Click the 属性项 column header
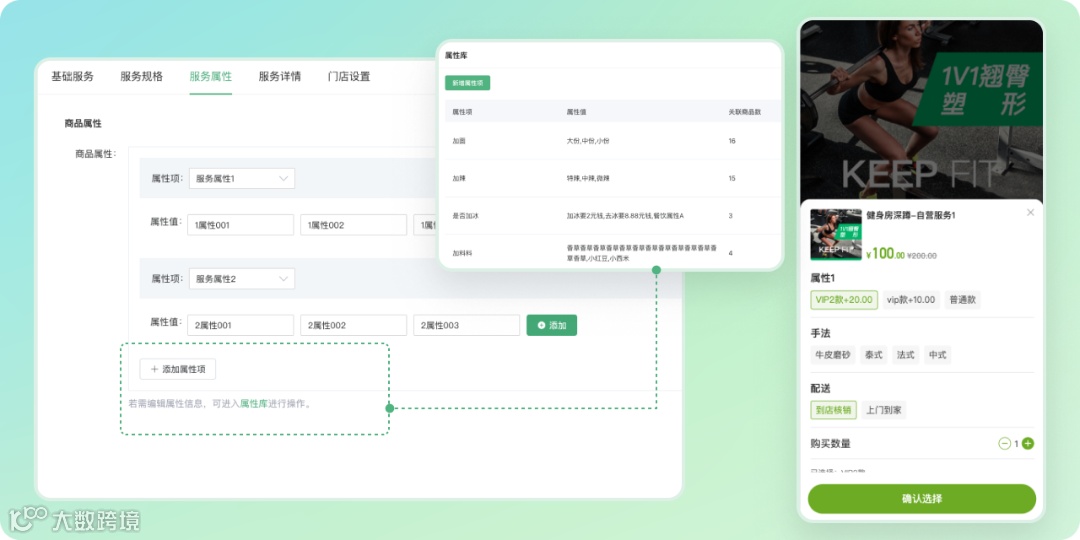Viewport: 1080px width, 540px height. pos(462,112)
